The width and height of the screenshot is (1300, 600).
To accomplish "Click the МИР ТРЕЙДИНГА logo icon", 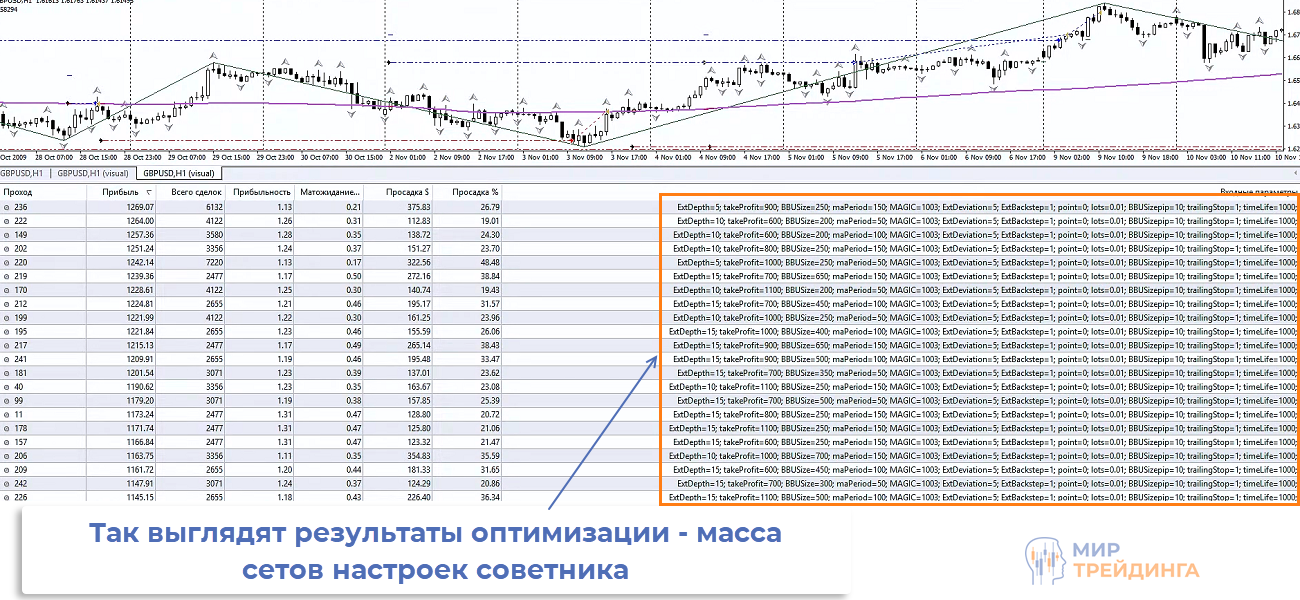I will pos(1043,561).
